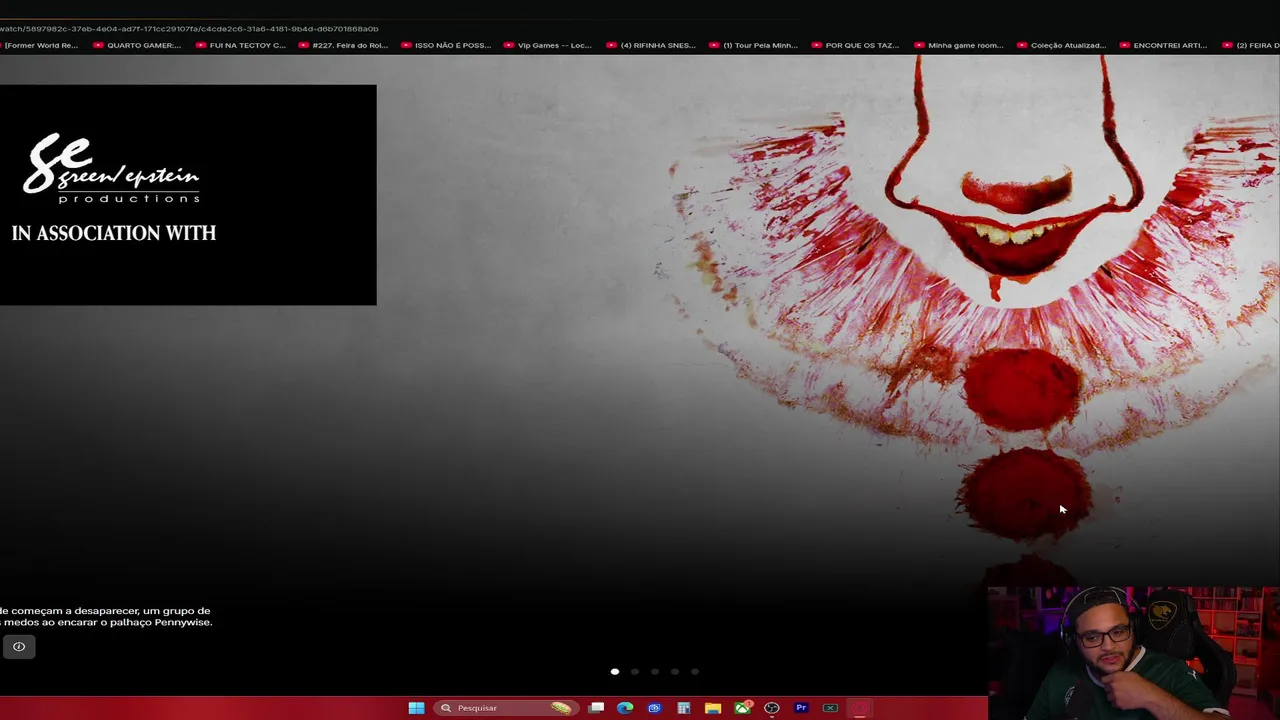Open the '(1) Tour Pela Minh...' bookmark

coord(754,45)
